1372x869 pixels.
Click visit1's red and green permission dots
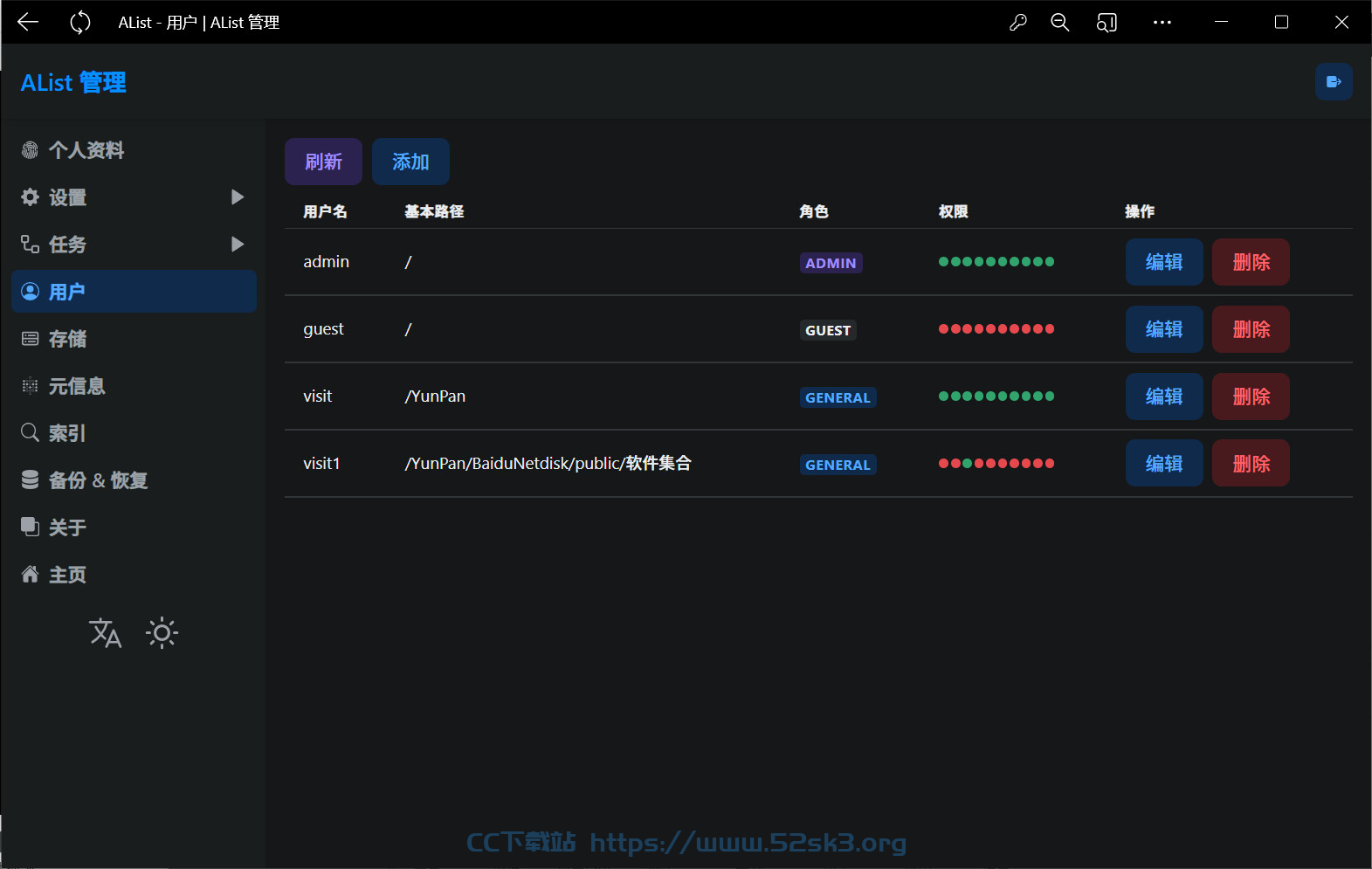(996, 463)
